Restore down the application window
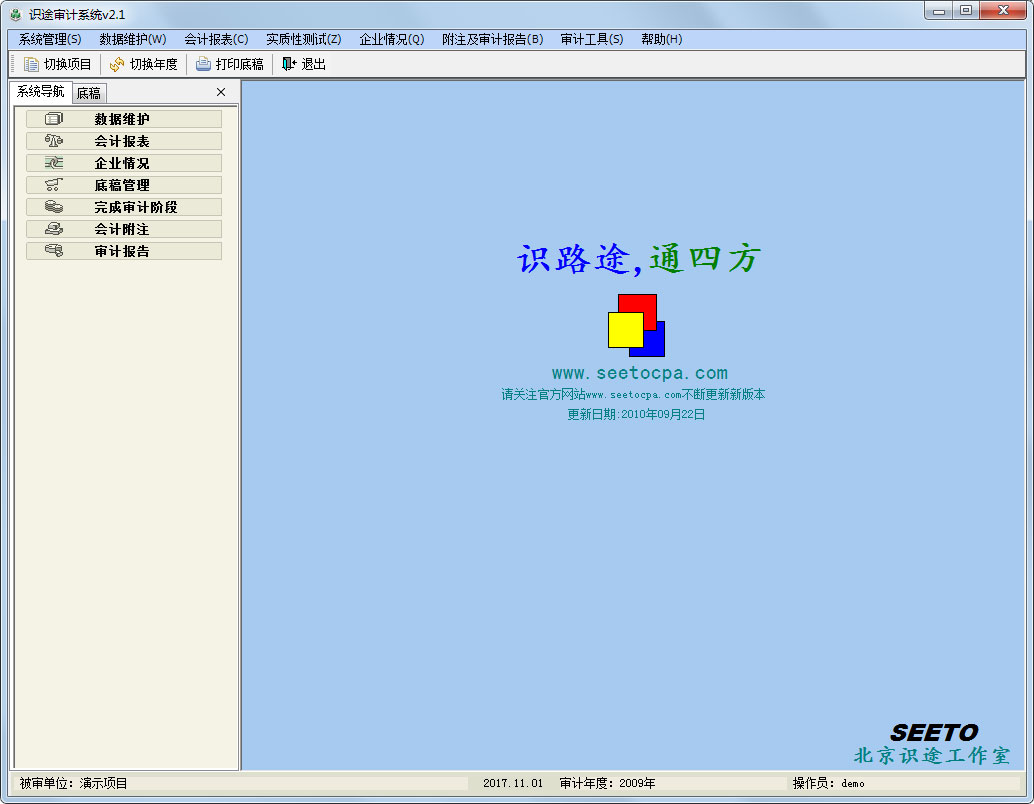This screenshot has width=1034, height=804. (x=965, y=11)
